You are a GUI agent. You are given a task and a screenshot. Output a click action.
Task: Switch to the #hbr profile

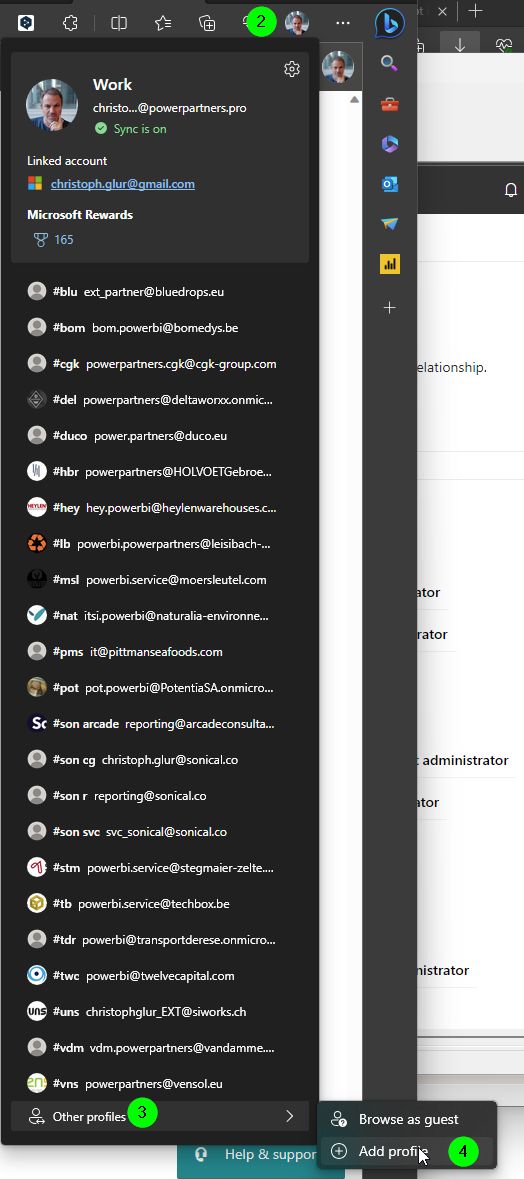coord(160,471)
